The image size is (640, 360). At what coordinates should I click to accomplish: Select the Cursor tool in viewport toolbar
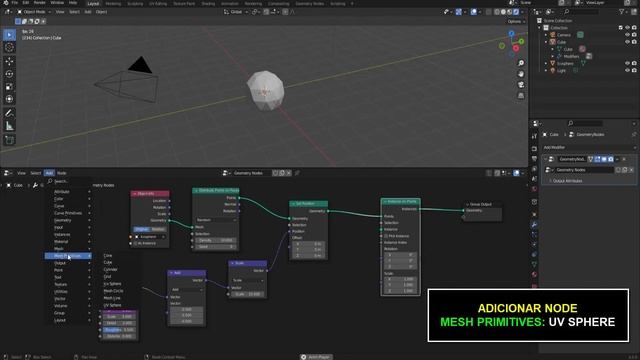pos(9,48)
